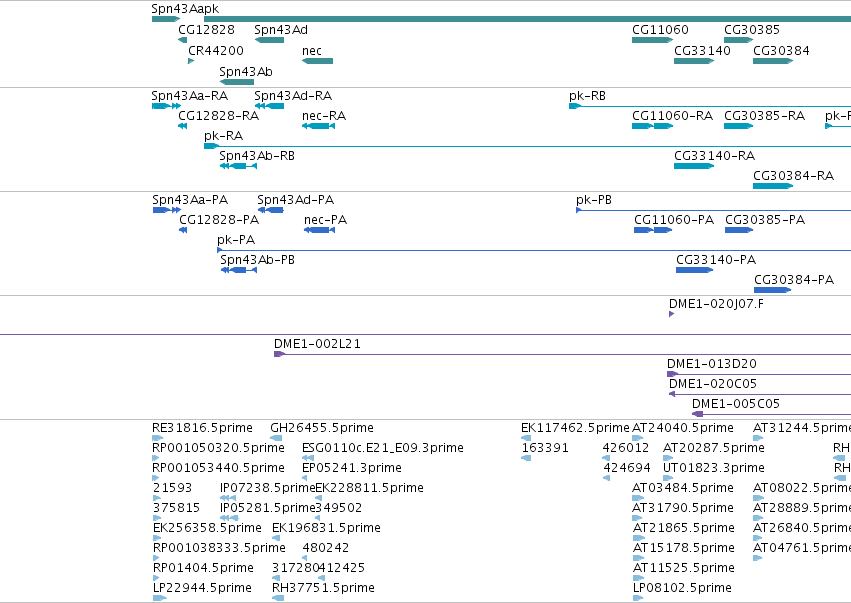
Task: Click the CG30384 gene label
Action: point(781,50)
